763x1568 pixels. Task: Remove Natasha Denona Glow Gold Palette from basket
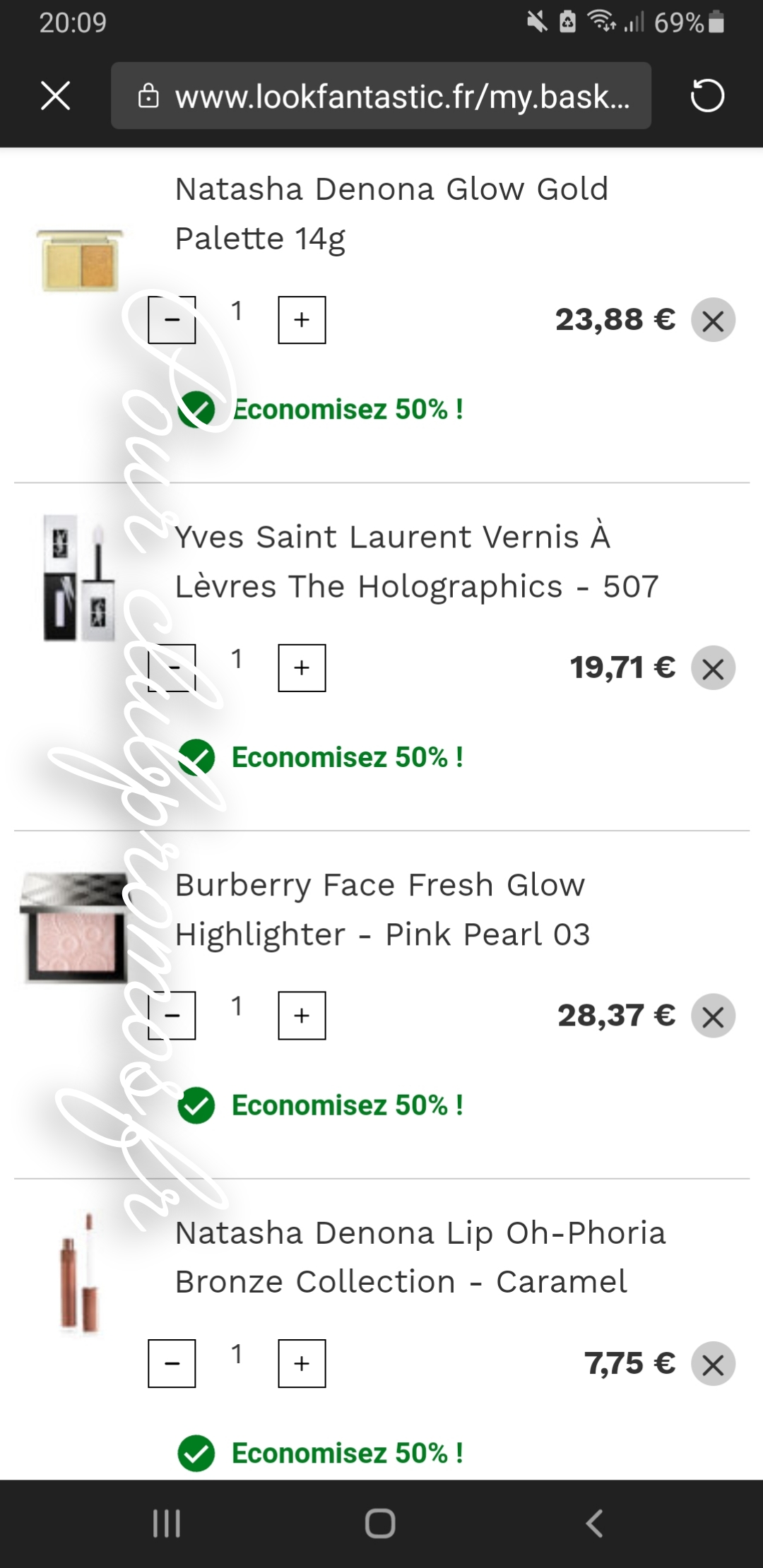[713, 321]
